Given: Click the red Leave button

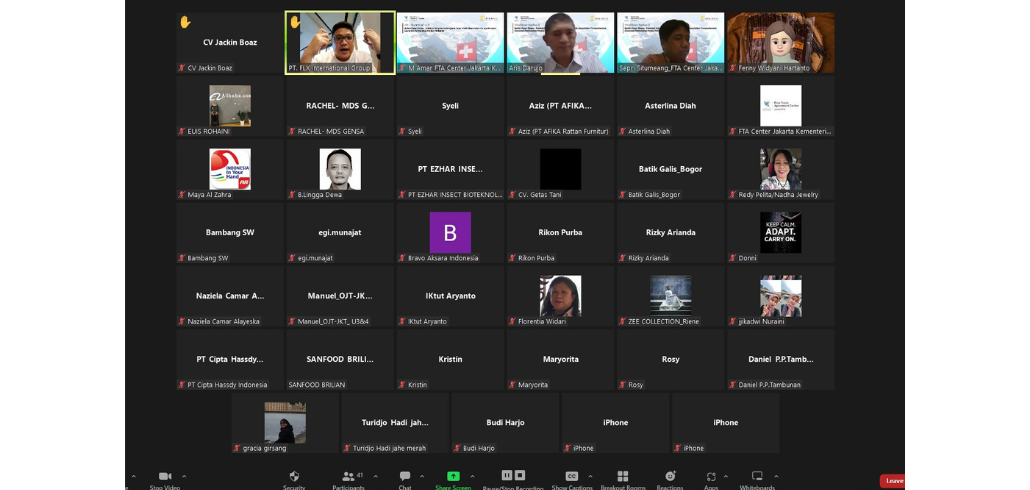Looking at the screenshot, I should pos(892,481).
